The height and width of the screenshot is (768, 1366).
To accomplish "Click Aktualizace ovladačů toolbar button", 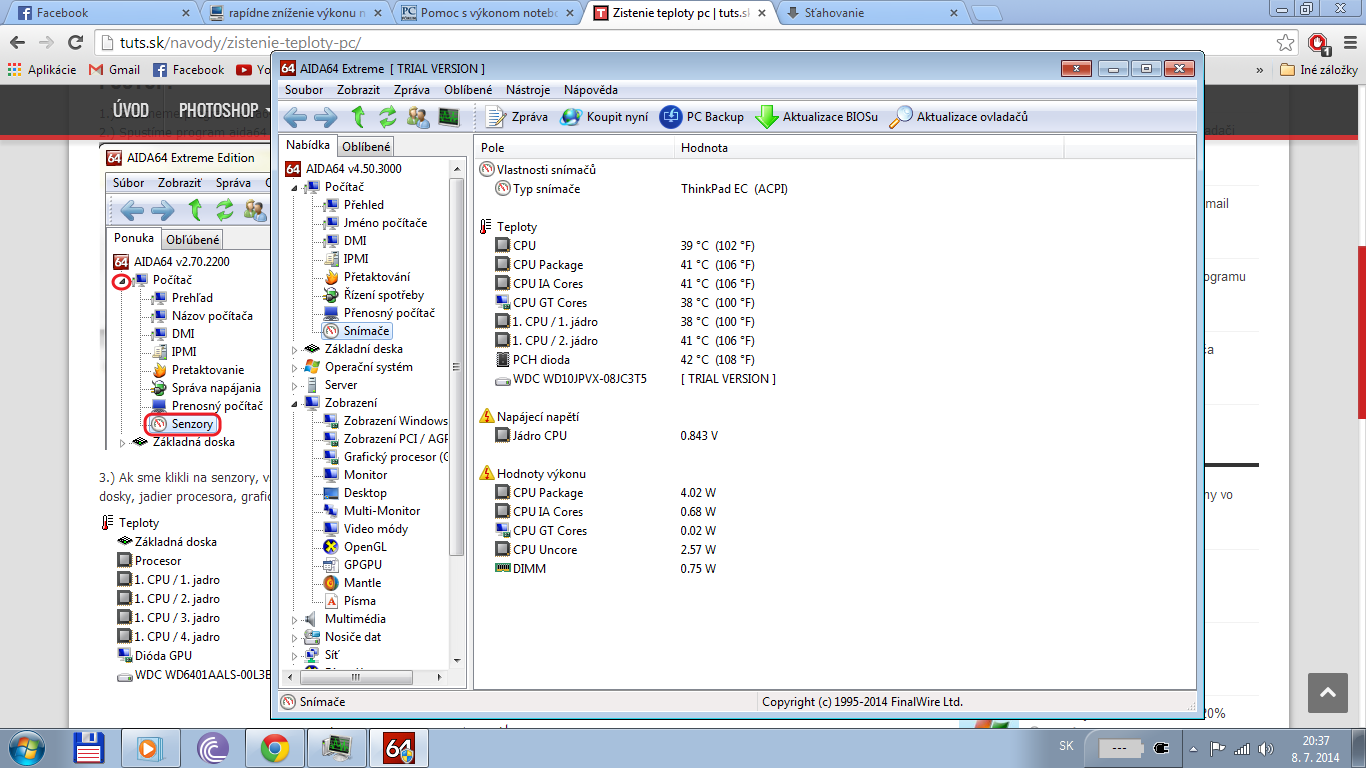I will 959,117.
